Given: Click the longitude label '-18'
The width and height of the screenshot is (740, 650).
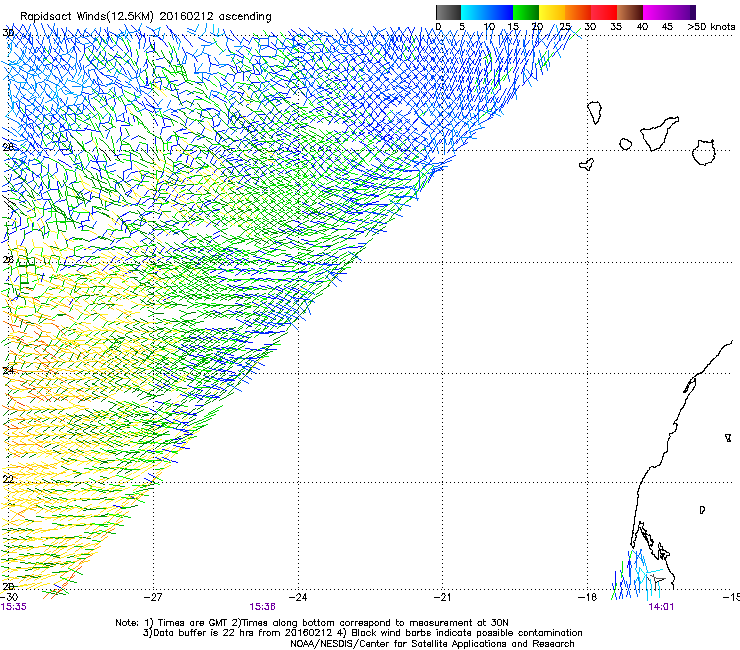Looking at the screenshot, I should (x=587, y=597).
